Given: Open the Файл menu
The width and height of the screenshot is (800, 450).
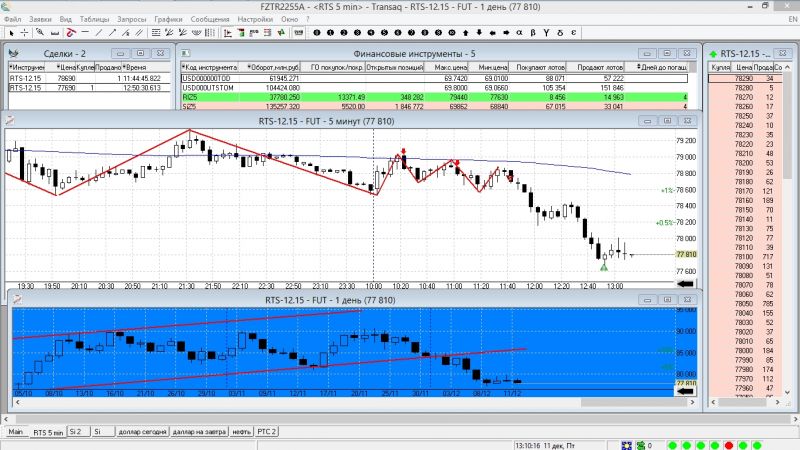Looking at the screenshot, I should [x=12, y=19].
